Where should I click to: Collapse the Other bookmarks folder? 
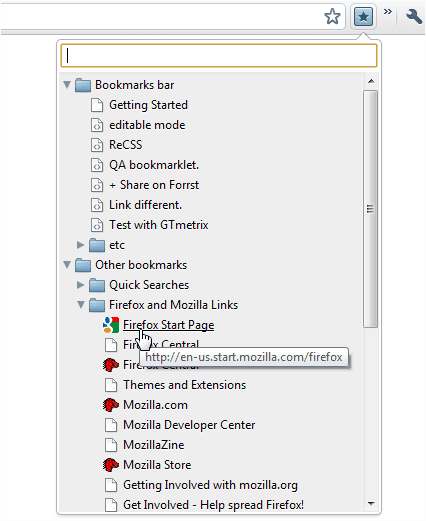coord(67,265)
